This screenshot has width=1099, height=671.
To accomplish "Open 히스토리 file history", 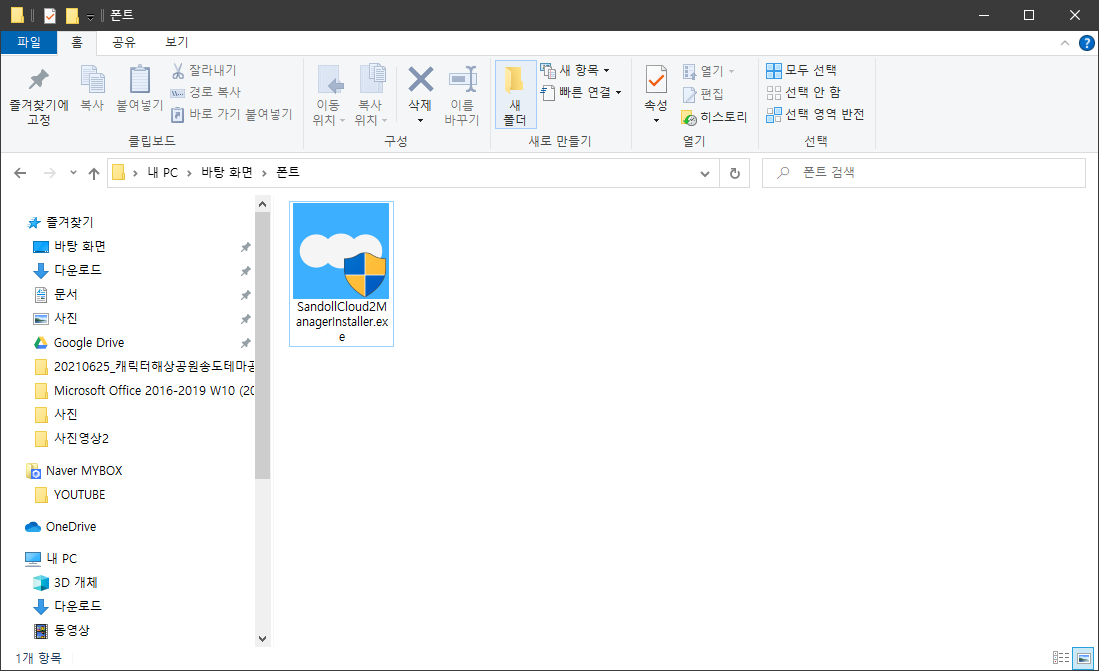I will point(714,117).
